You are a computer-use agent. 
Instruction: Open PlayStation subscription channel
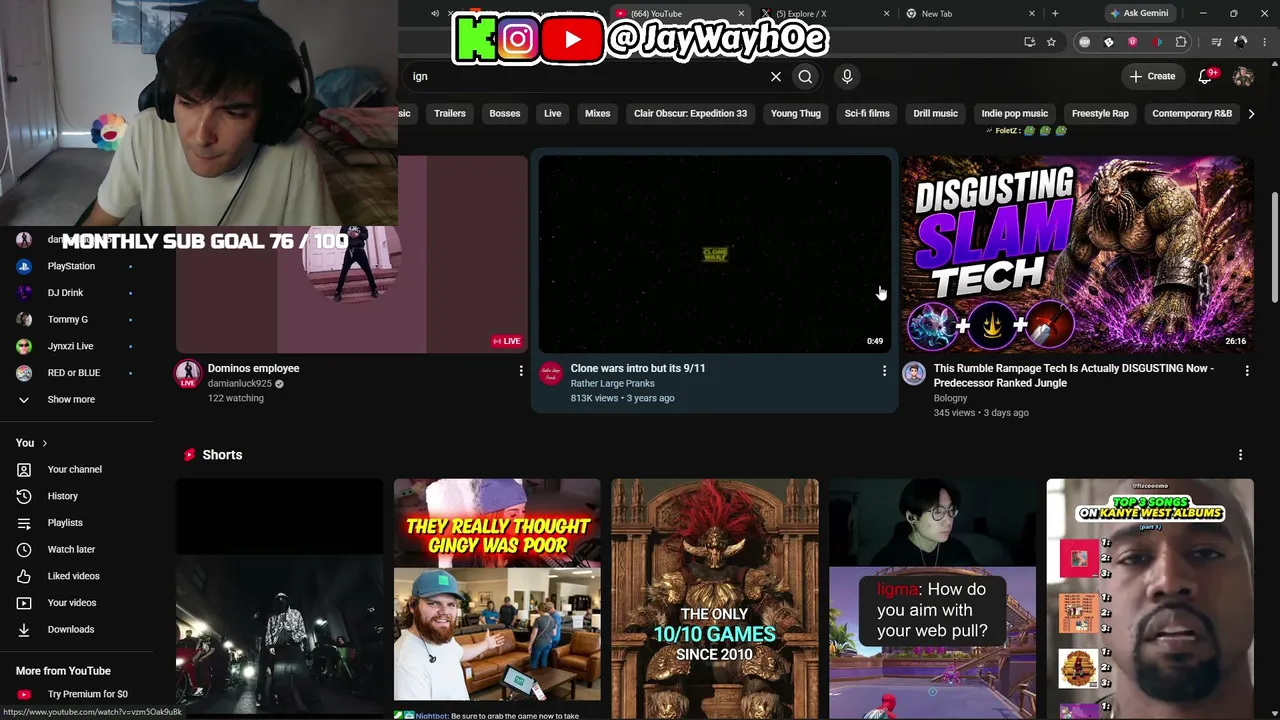pyautogui.click(x=71, y=266)
